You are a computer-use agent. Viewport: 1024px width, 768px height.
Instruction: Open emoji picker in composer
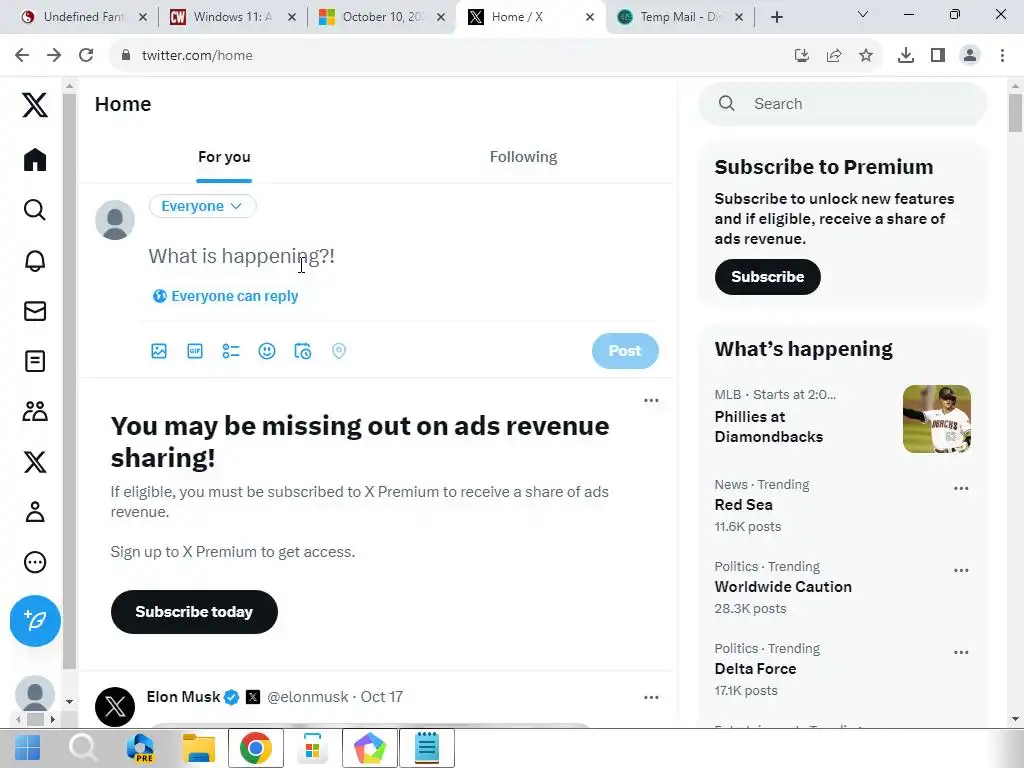click(266, 351)
